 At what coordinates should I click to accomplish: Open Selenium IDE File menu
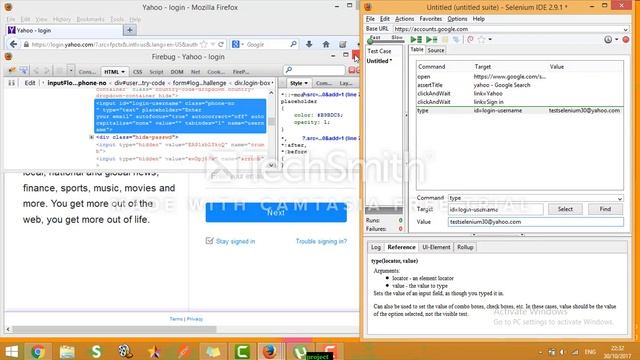[x=370, y=19]
